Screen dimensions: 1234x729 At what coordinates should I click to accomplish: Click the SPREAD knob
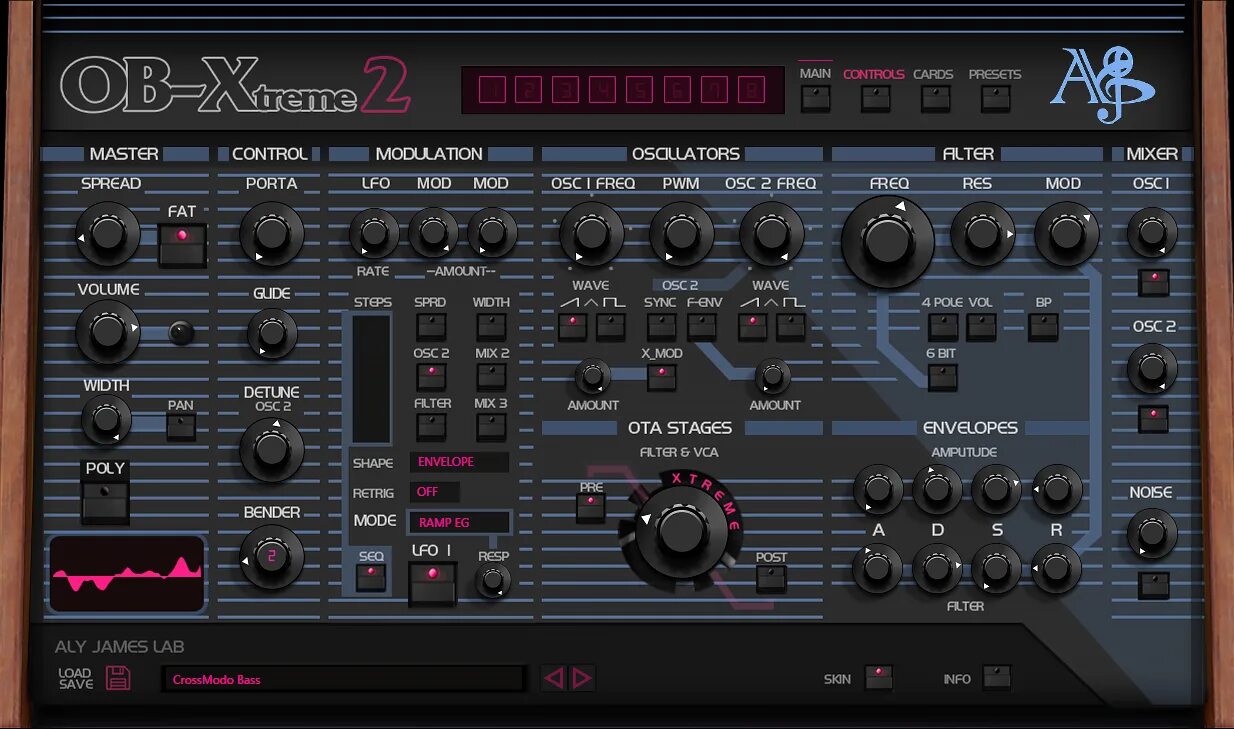(107, 234)
